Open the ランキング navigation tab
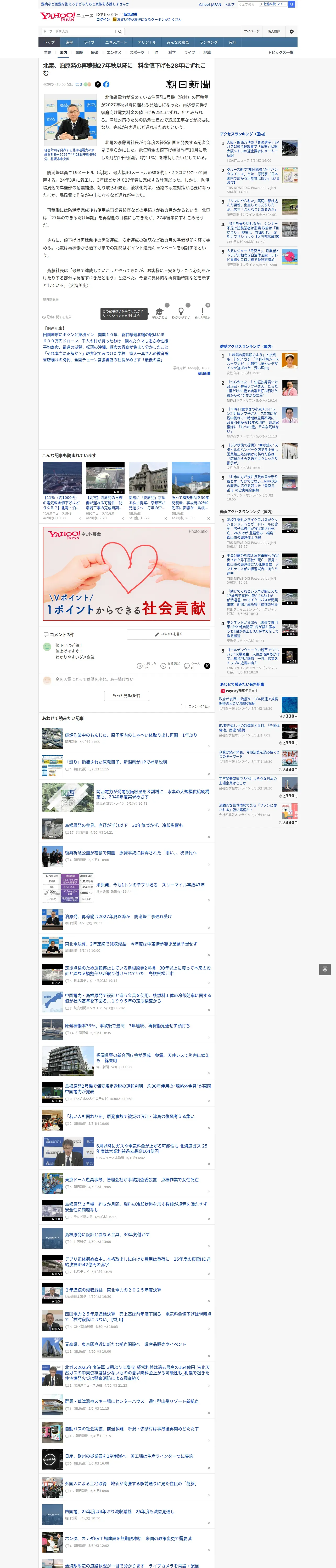 tap(209, 42)
